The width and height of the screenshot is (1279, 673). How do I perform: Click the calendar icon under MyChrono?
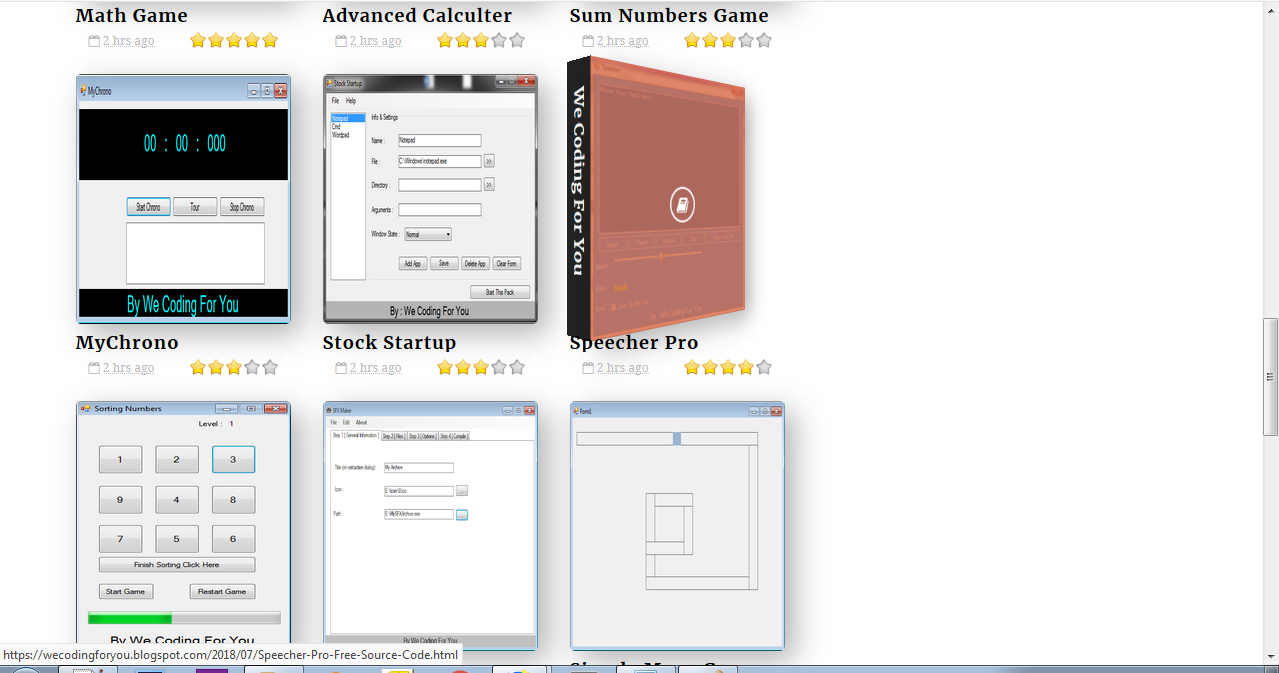pyautogui.click(x=94, y=368)
